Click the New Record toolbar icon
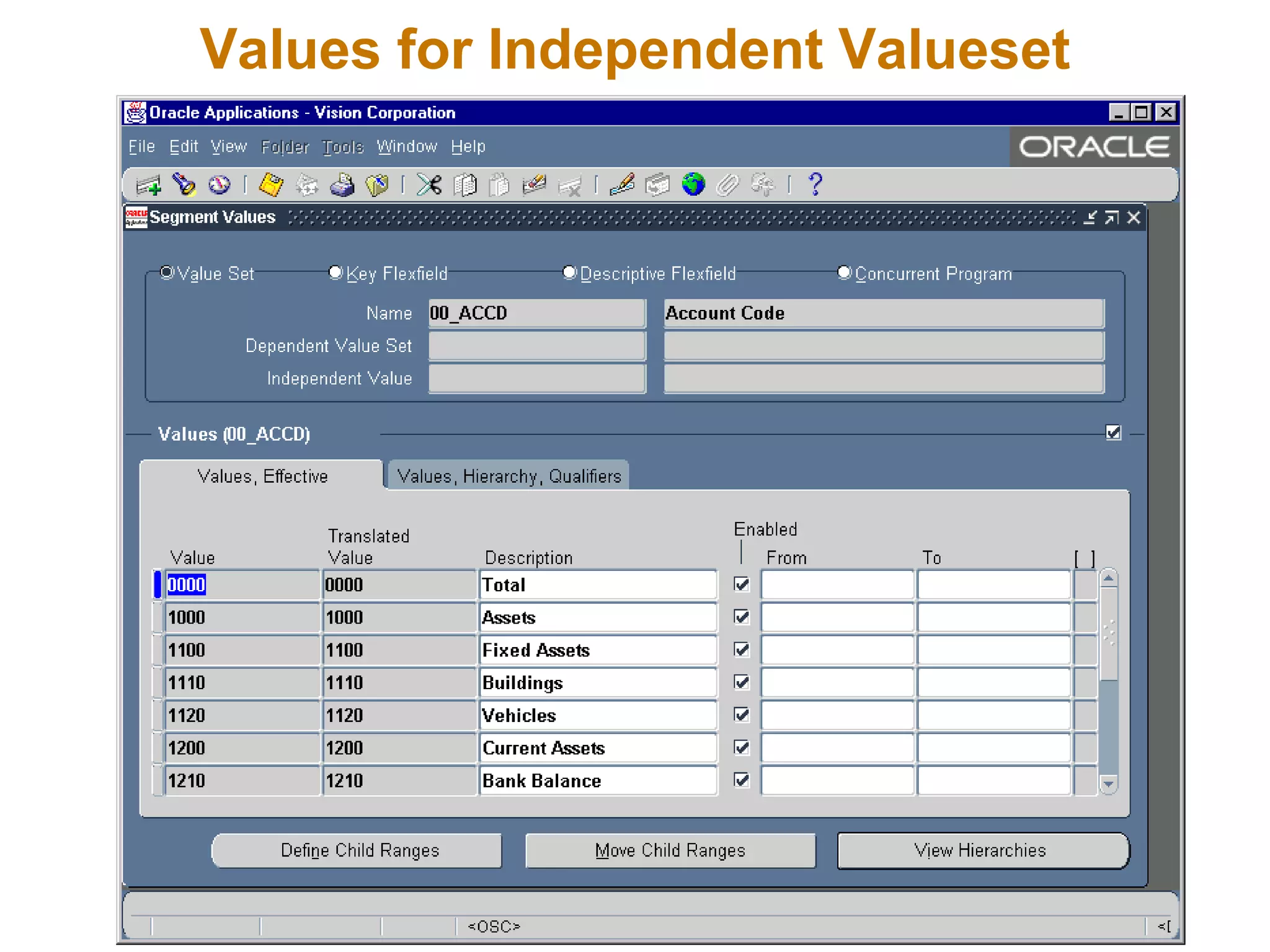Screen dimensions: 1270x952 [x=148, y=185]
